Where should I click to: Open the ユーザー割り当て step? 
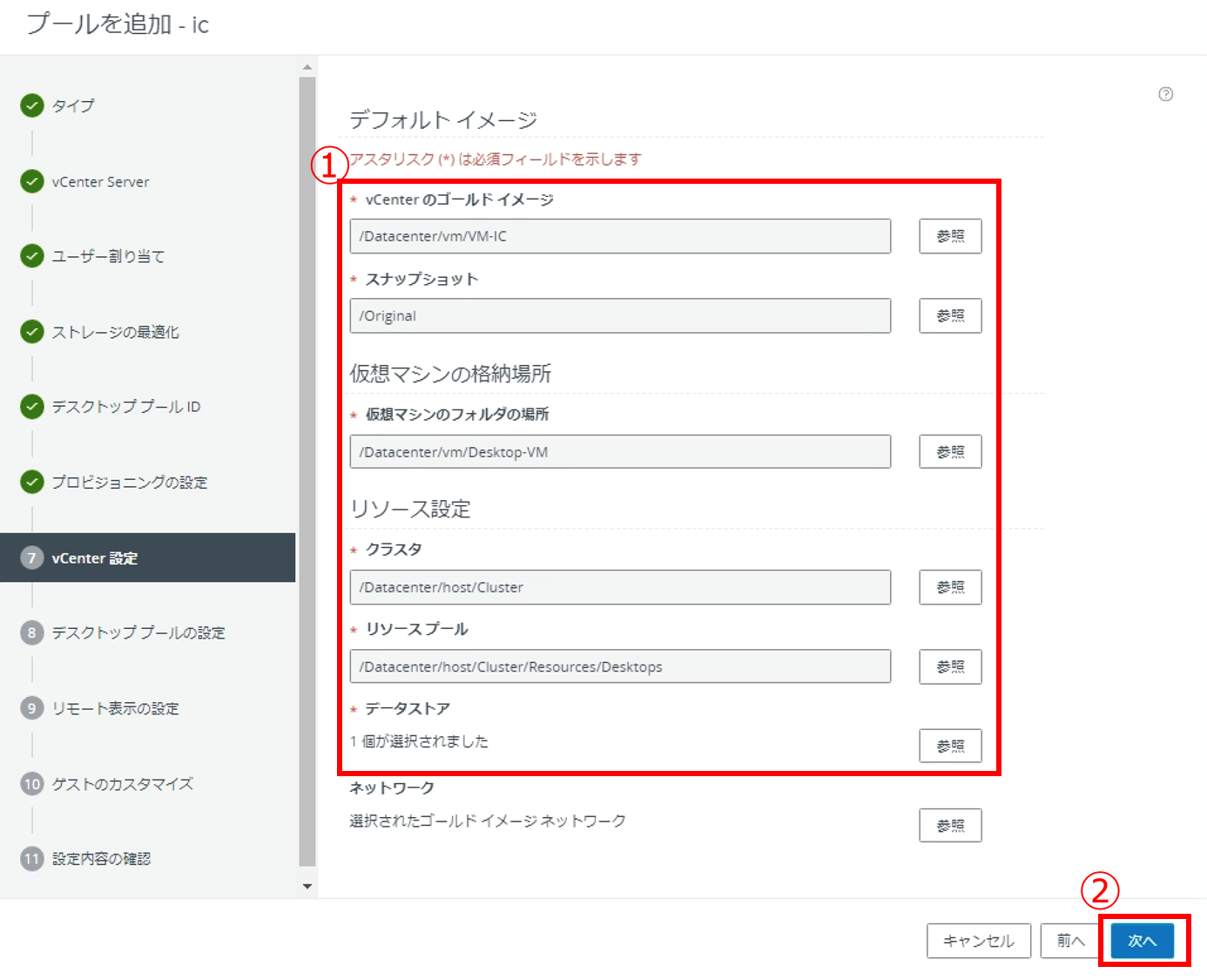tap(108, 256)
